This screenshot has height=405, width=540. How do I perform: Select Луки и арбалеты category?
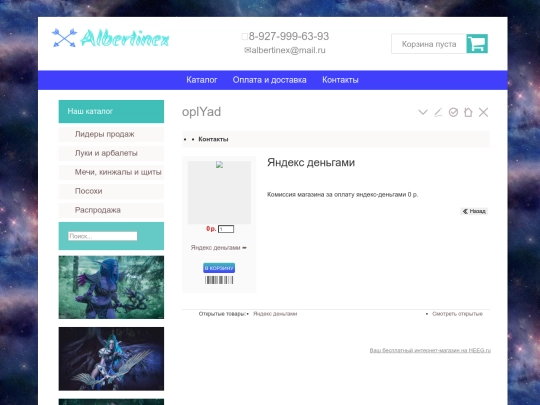point(111,153)
